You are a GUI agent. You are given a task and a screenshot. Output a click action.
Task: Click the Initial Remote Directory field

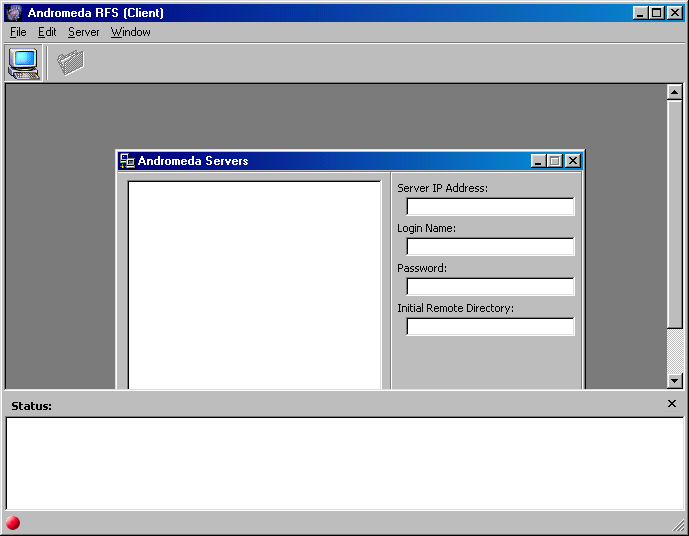pos(490,327)
